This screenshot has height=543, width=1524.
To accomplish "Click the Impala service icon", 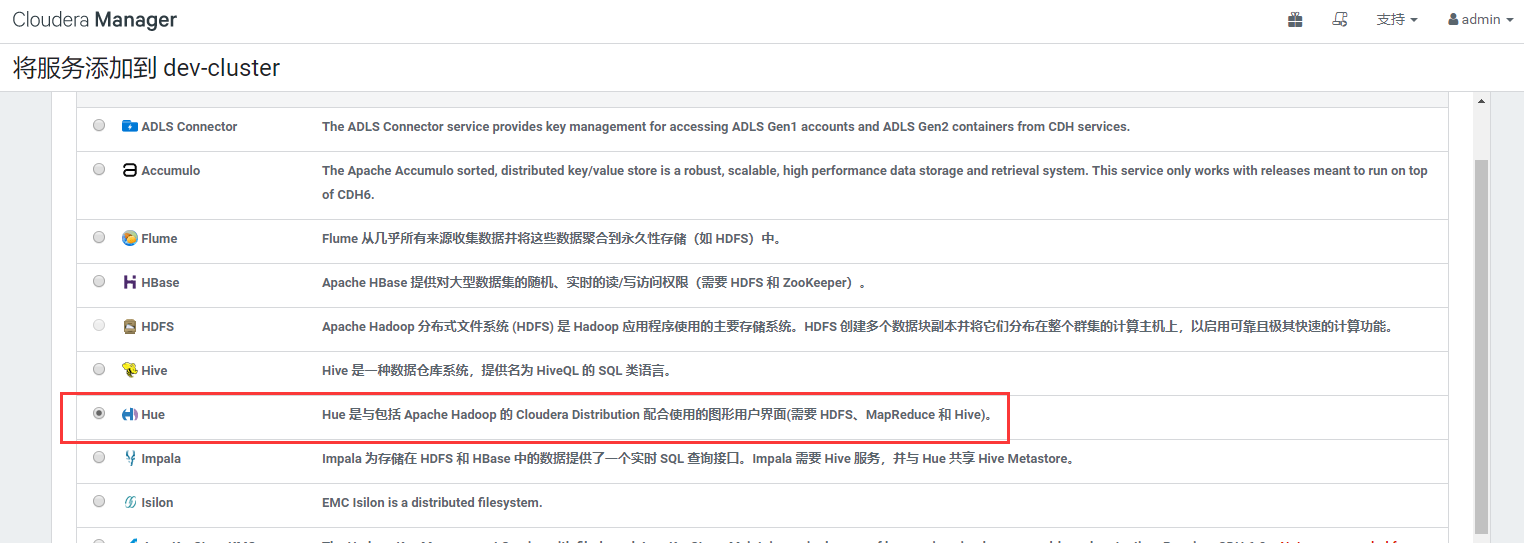I will click(130, 458).
